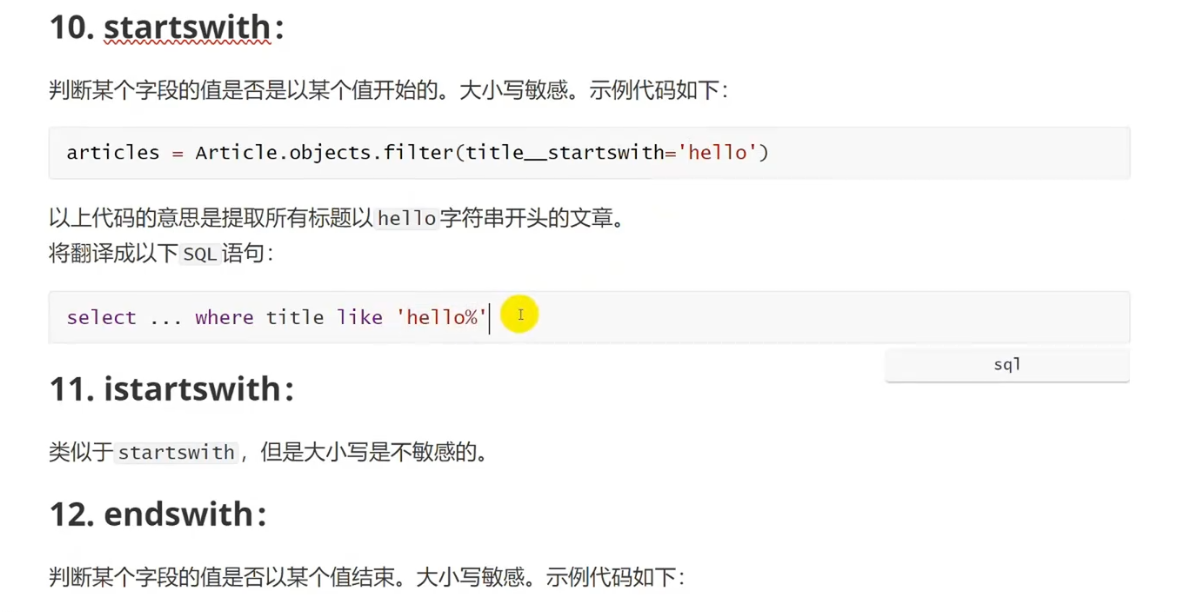Viewport: 1195px width, 612px height.
Task: Click the "select" keyword in SQL block
Action: click(101, 317)
